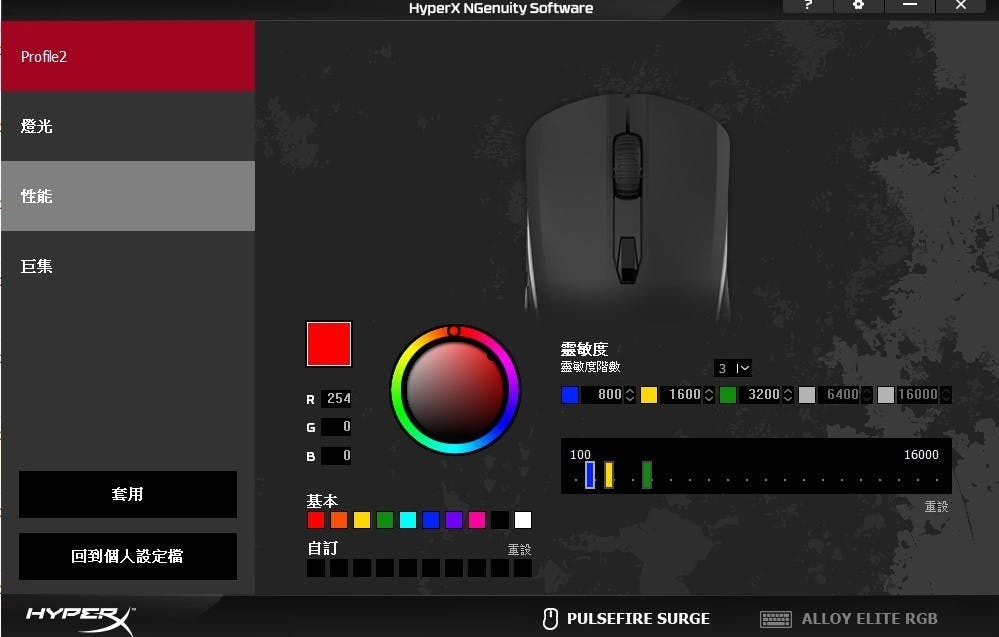Switch to the 燈光 lighting tab
Viewport: 999px width, 637px height.
pos(128,126)
